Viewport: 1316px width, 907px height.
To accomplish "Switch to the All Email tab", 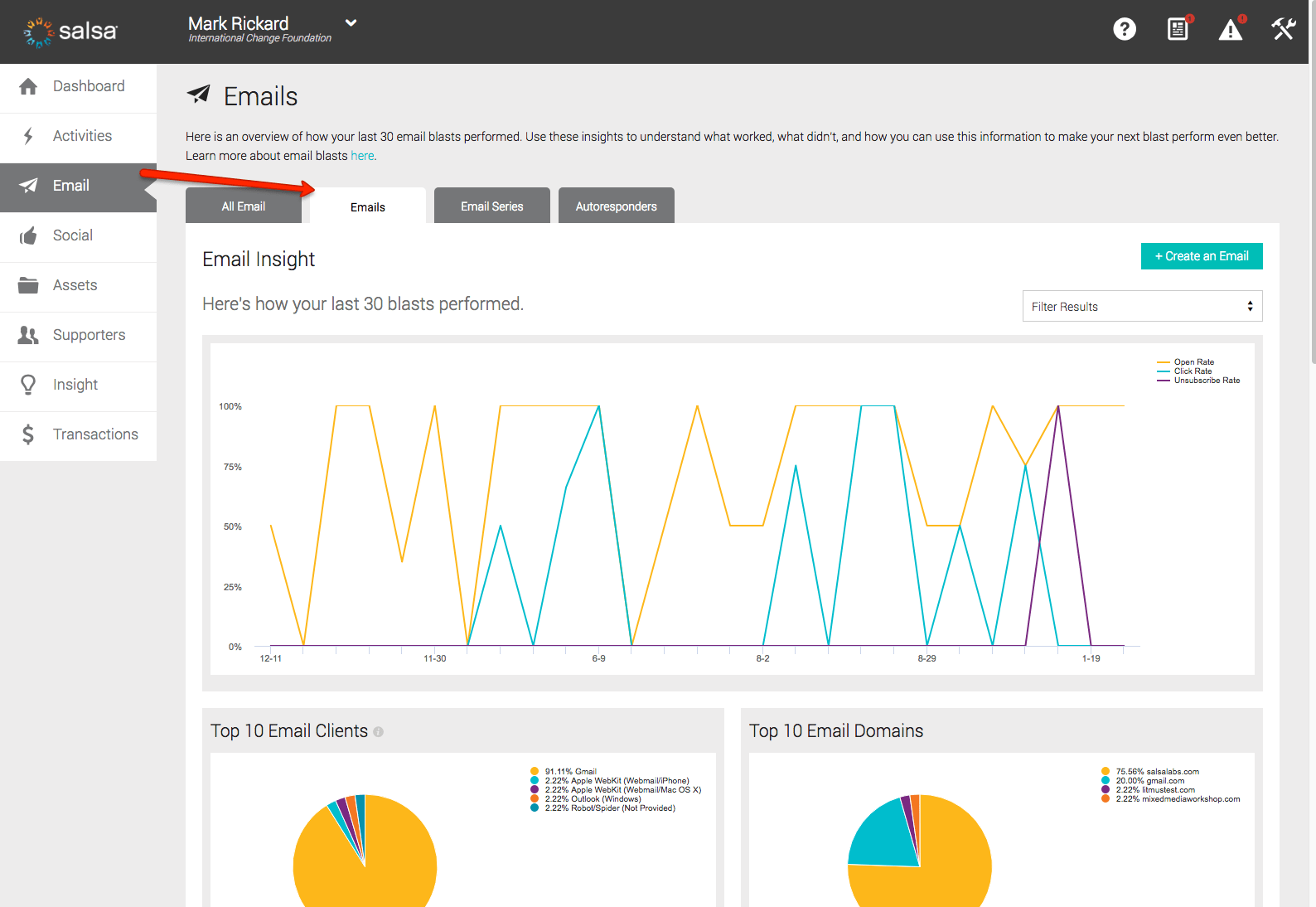I will point(244,206).
